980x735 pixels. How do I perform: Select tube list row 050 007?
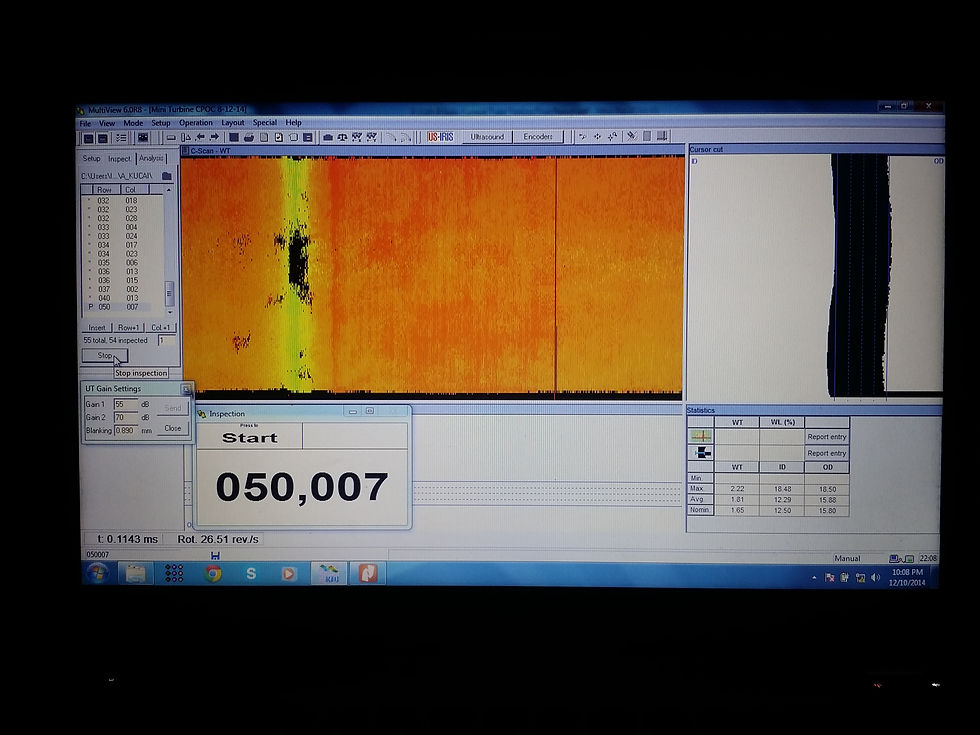tap(119, 307)
